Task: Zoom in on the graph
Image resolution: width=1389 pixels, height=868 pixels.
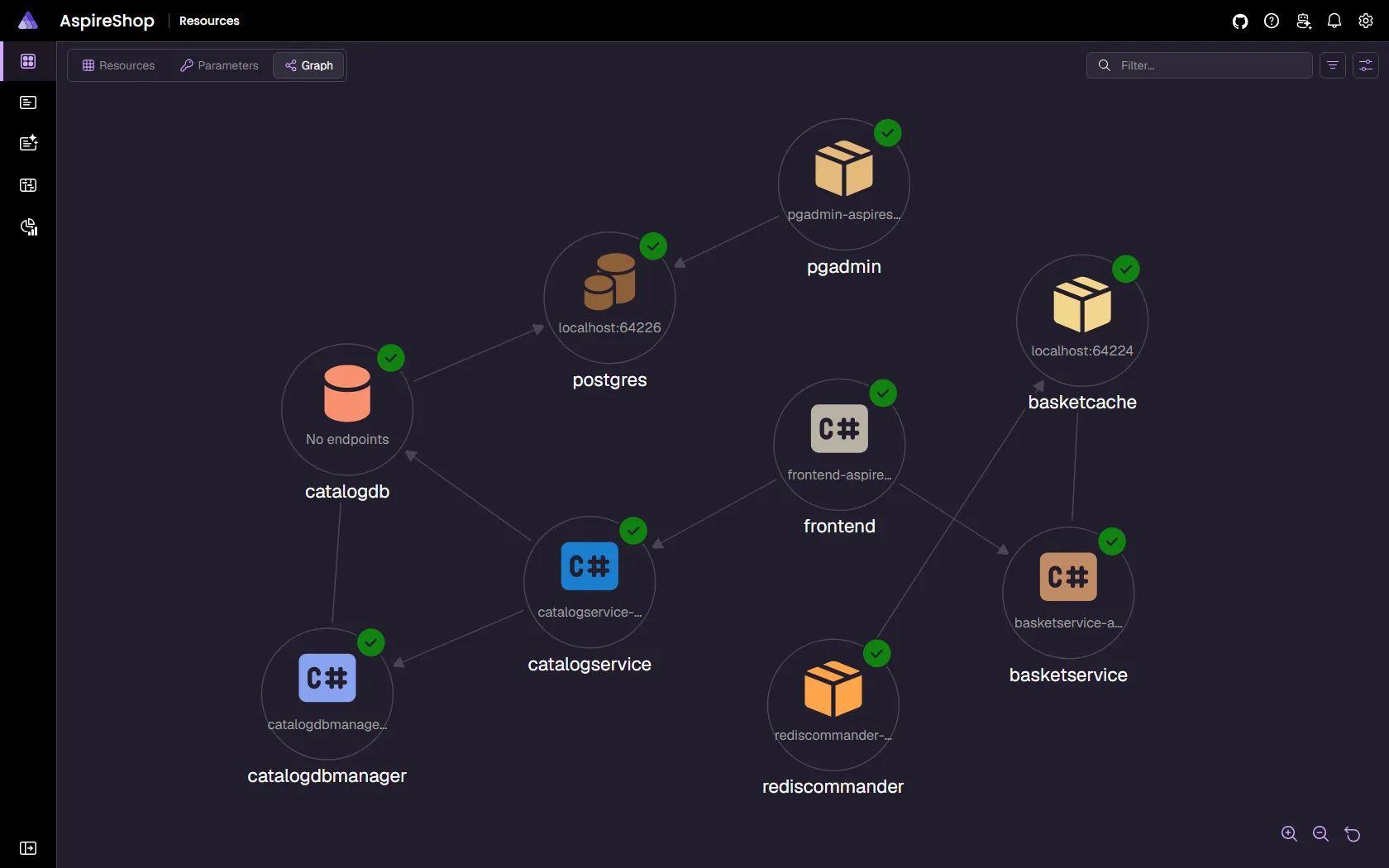Action: coord(1289,833)
